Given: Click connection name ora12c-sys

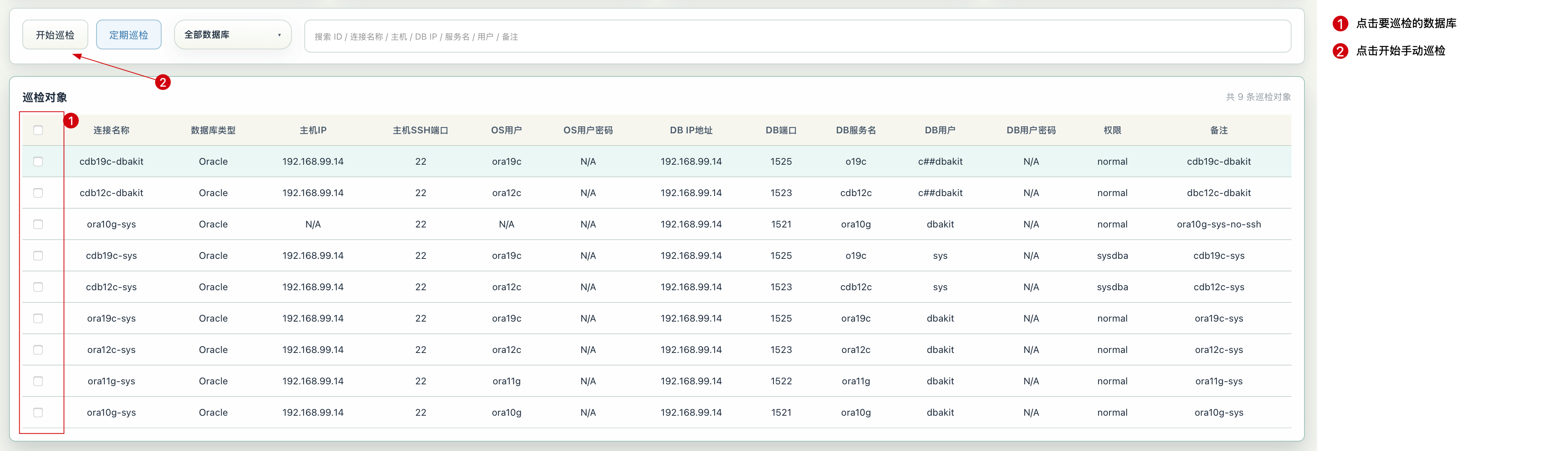Looking at the screenshot, I should pyautogui.click(x=111, y=349).
